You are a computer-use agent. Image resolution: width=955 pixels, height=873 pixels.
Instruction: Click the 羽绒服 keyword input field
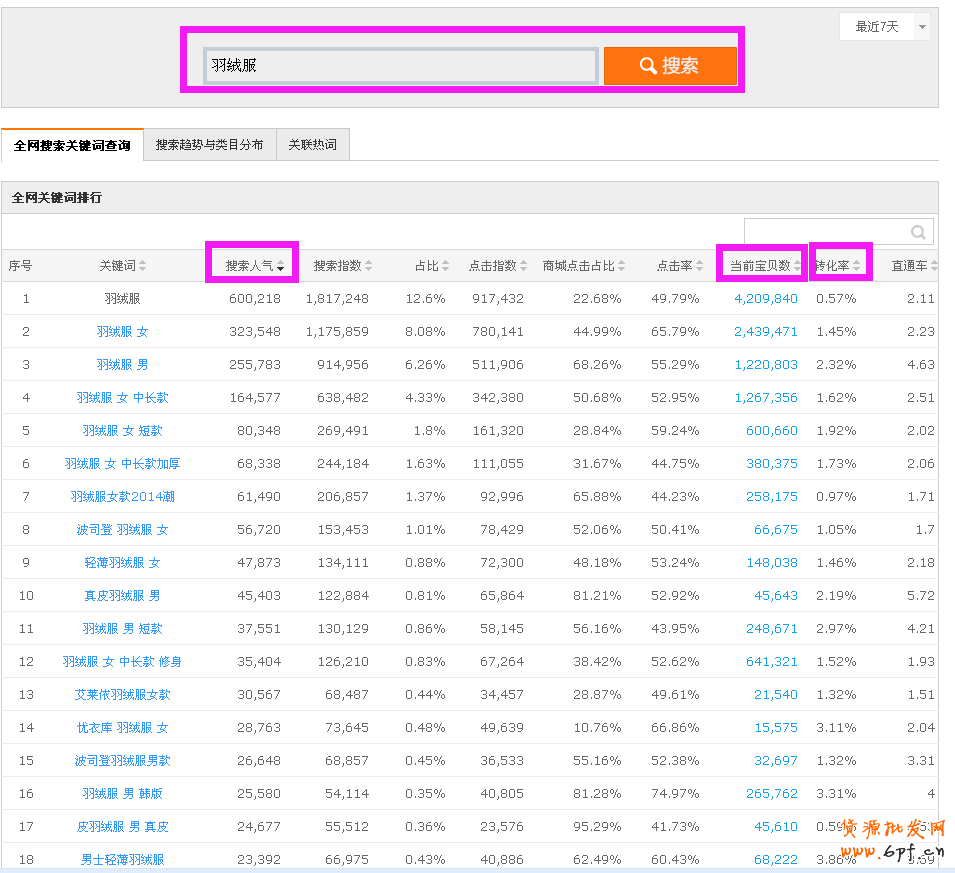click(x=400, y=65)
